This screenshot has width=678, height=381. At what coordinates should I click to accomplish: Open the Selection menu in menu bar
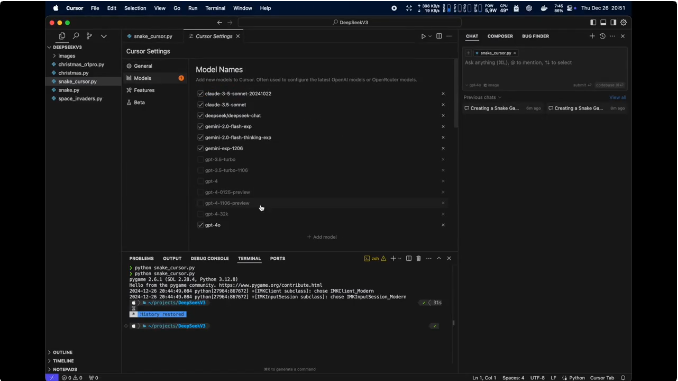click(135, 8)
